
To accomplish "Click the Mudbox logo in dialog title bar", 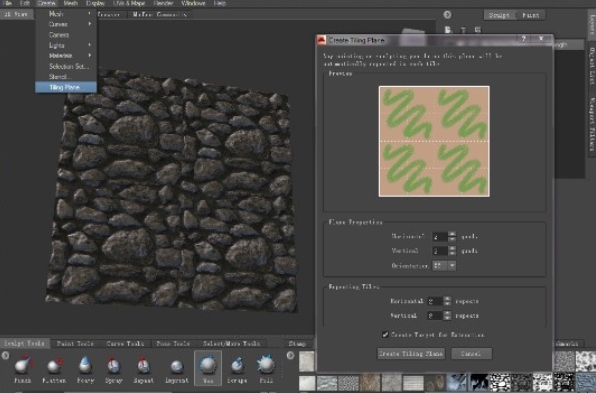I will [322, 40].
